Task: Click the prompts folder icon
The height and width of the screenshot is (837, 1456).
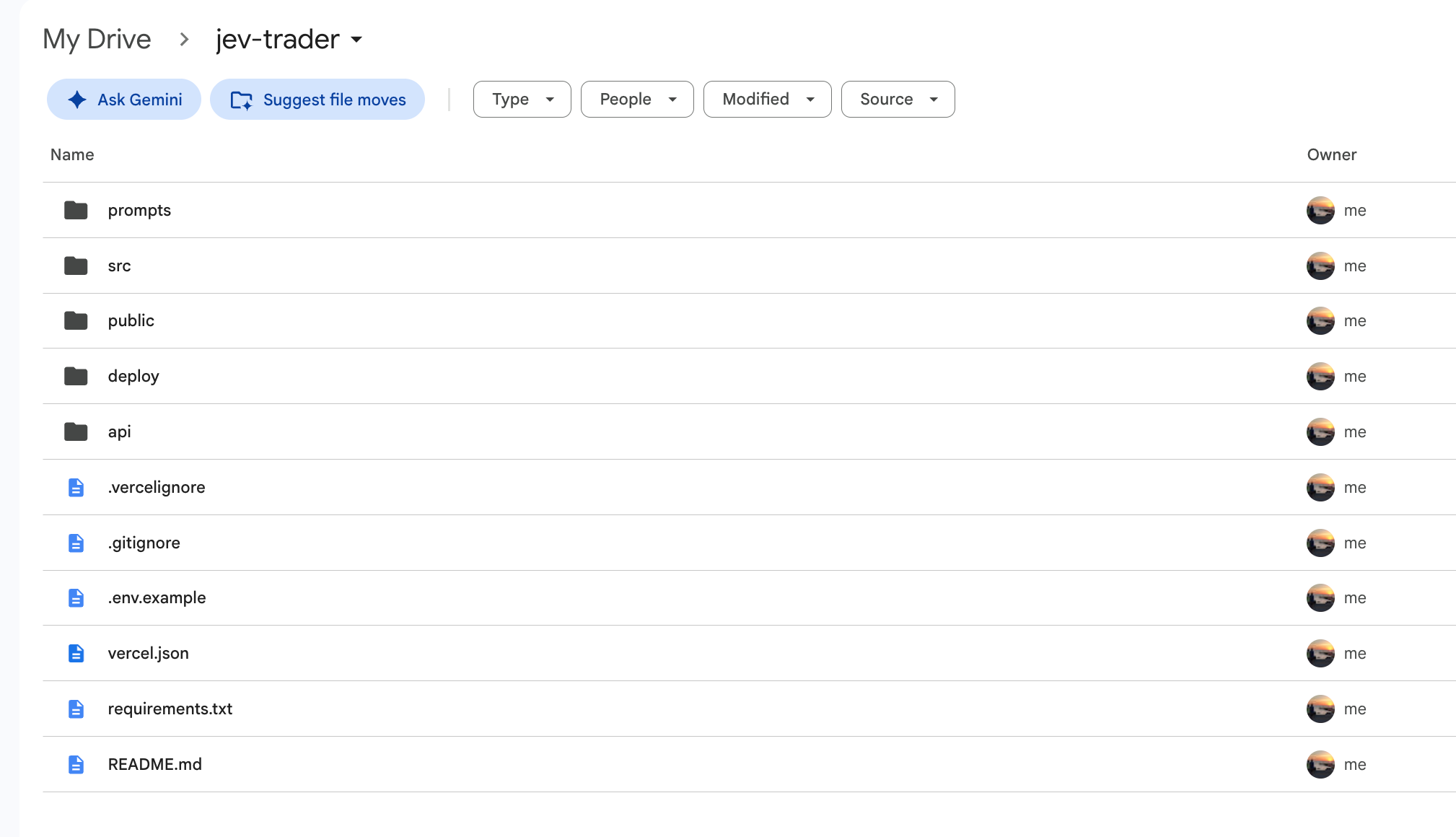Action: (76, 210)
